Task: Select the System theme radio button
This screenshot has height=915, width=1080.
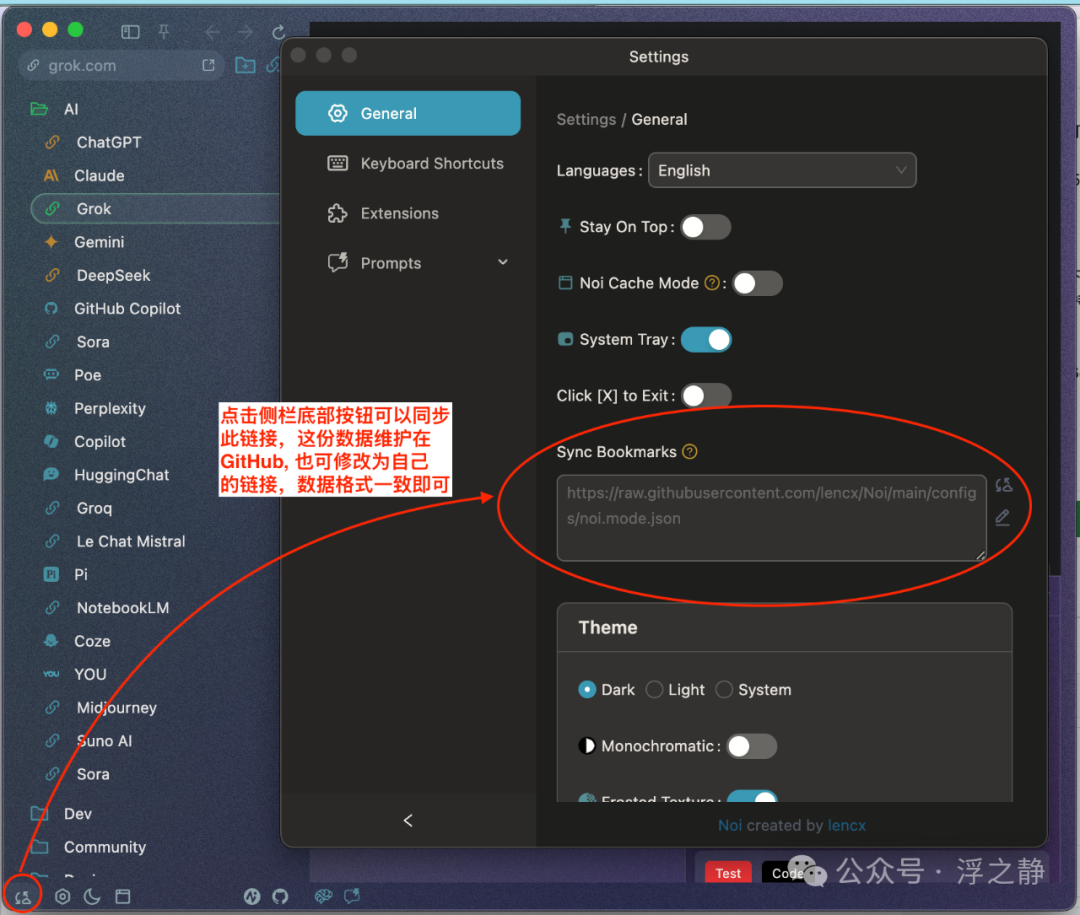Action: (724, 690)
